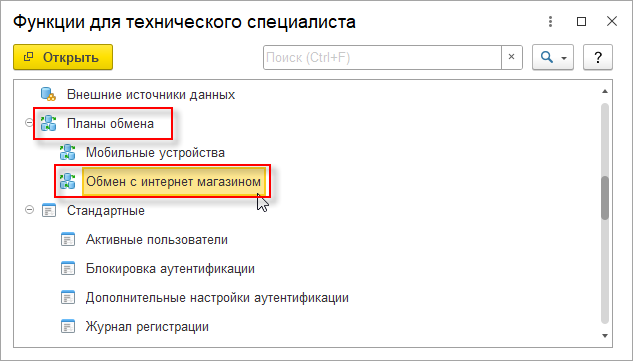Focus the Поиск (Ctrl+F) search field
Screen dimensions: 633x361
pyautogui.click(x=382, y=57)
